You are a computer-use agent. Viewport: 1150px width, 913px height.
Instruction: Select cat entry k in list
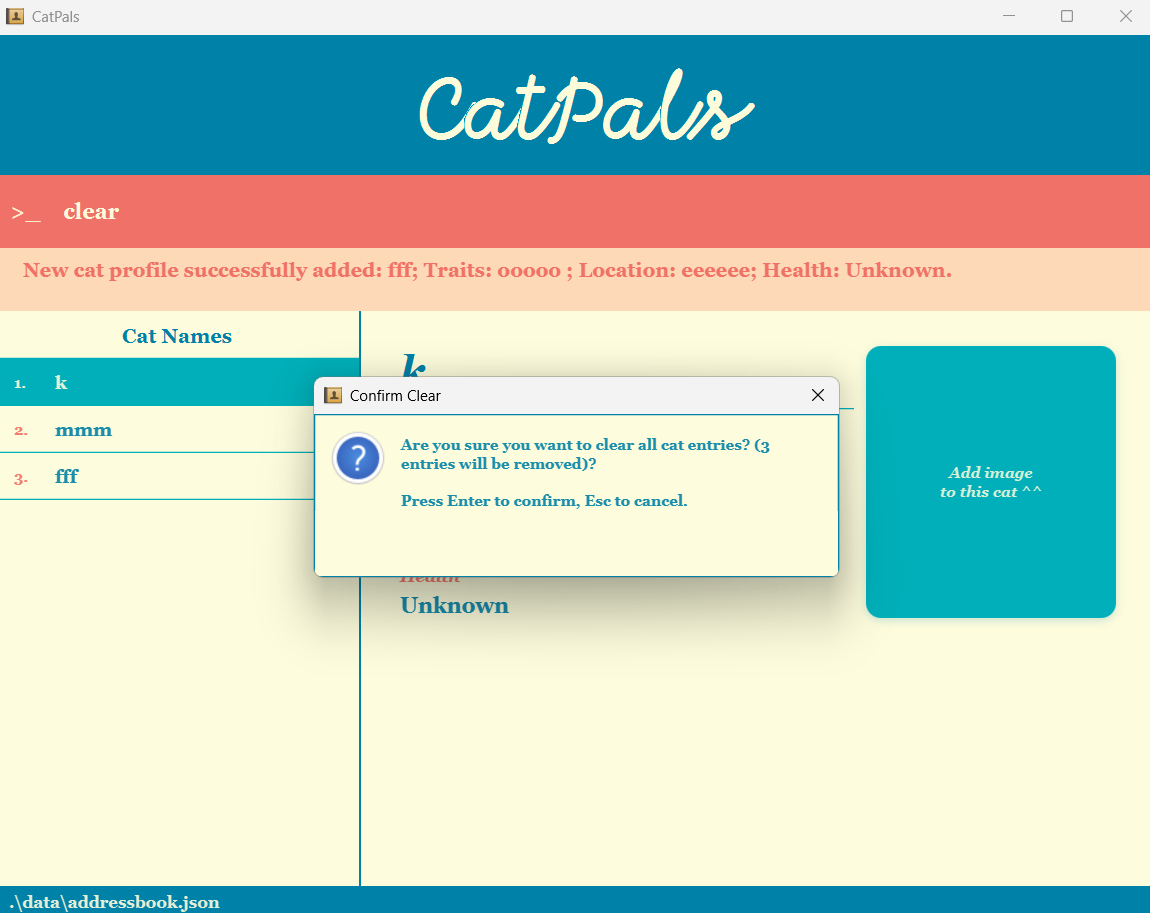pyautogui.click(x=60, y=382)
